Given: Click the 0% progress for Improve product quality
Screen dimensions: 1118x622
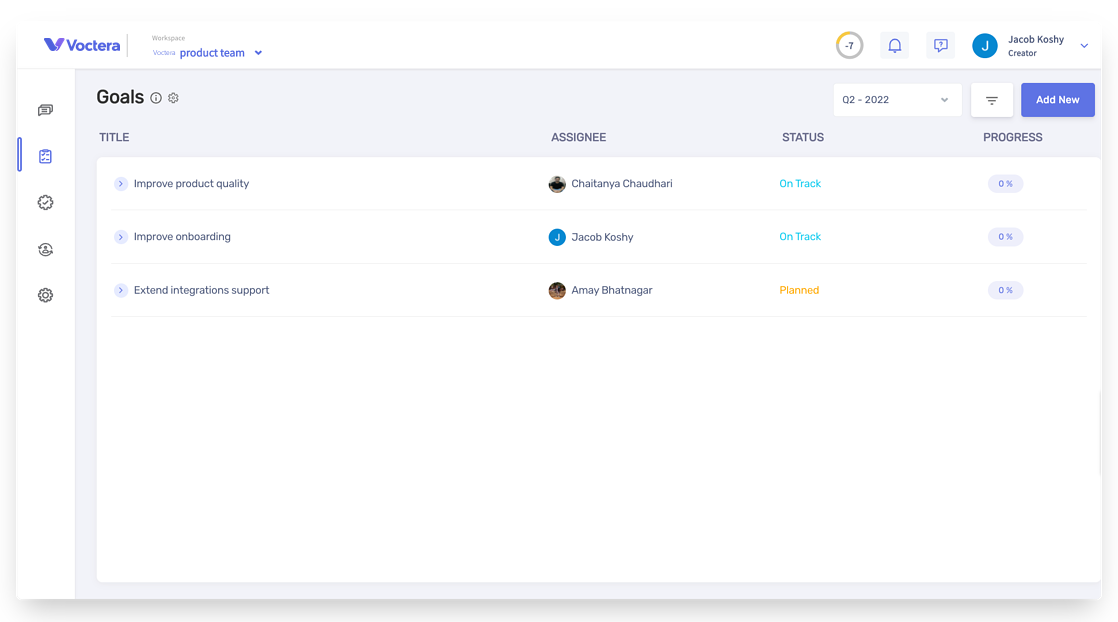Looking at the screenshot, I should [1005, 184].
